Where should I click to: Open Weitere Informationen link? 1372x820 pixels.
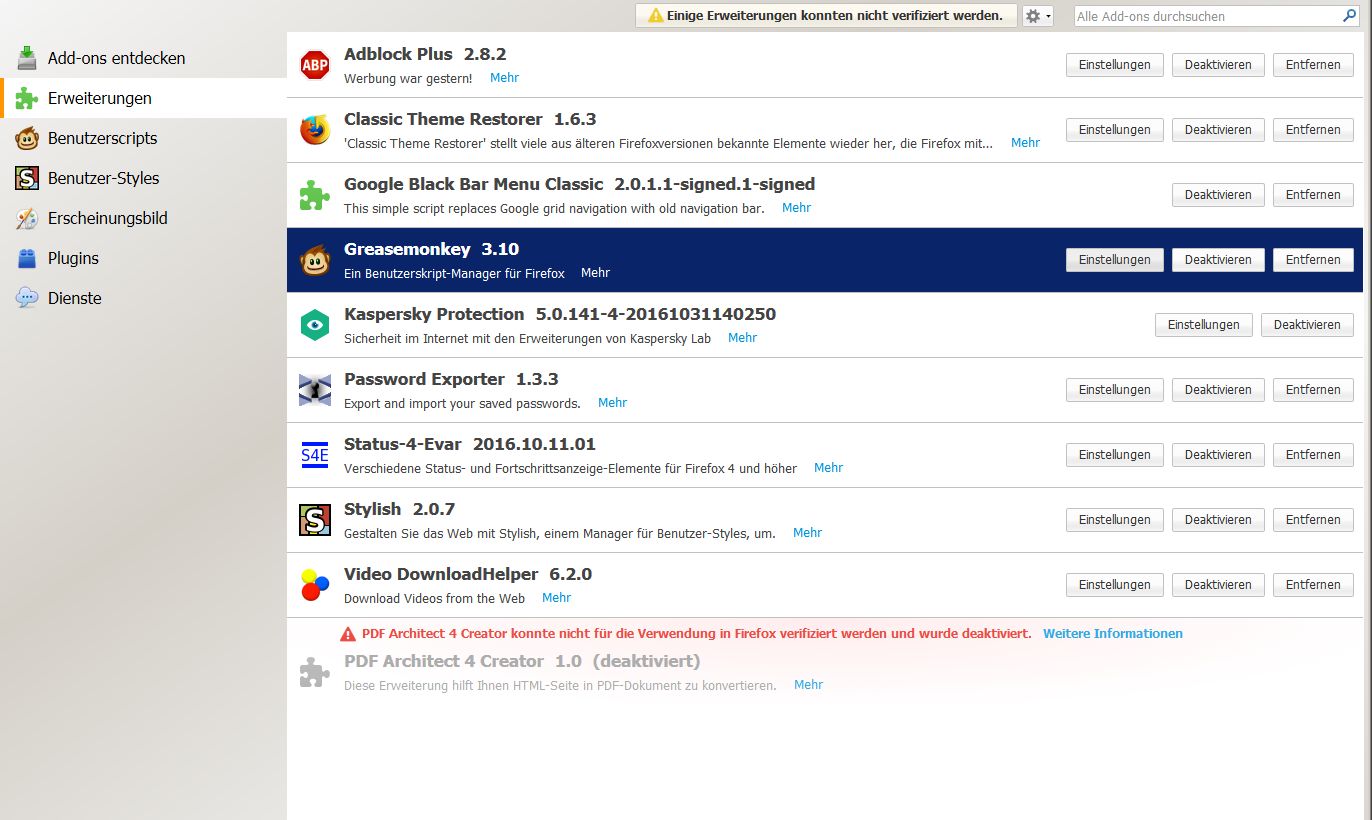[x=1113, y=634]
